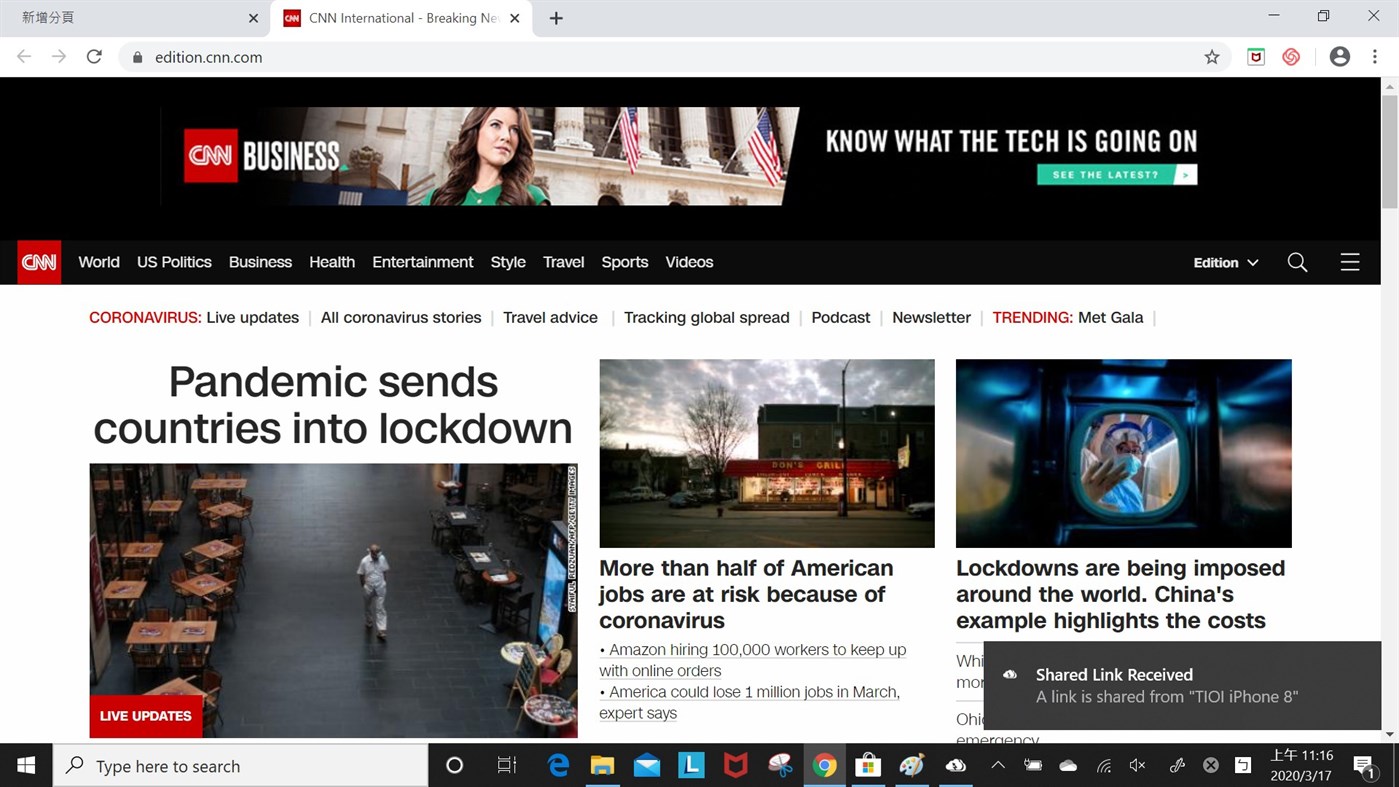Close the CNN International tab
This screenshot has width=1399, height=787.
[515, 18]
